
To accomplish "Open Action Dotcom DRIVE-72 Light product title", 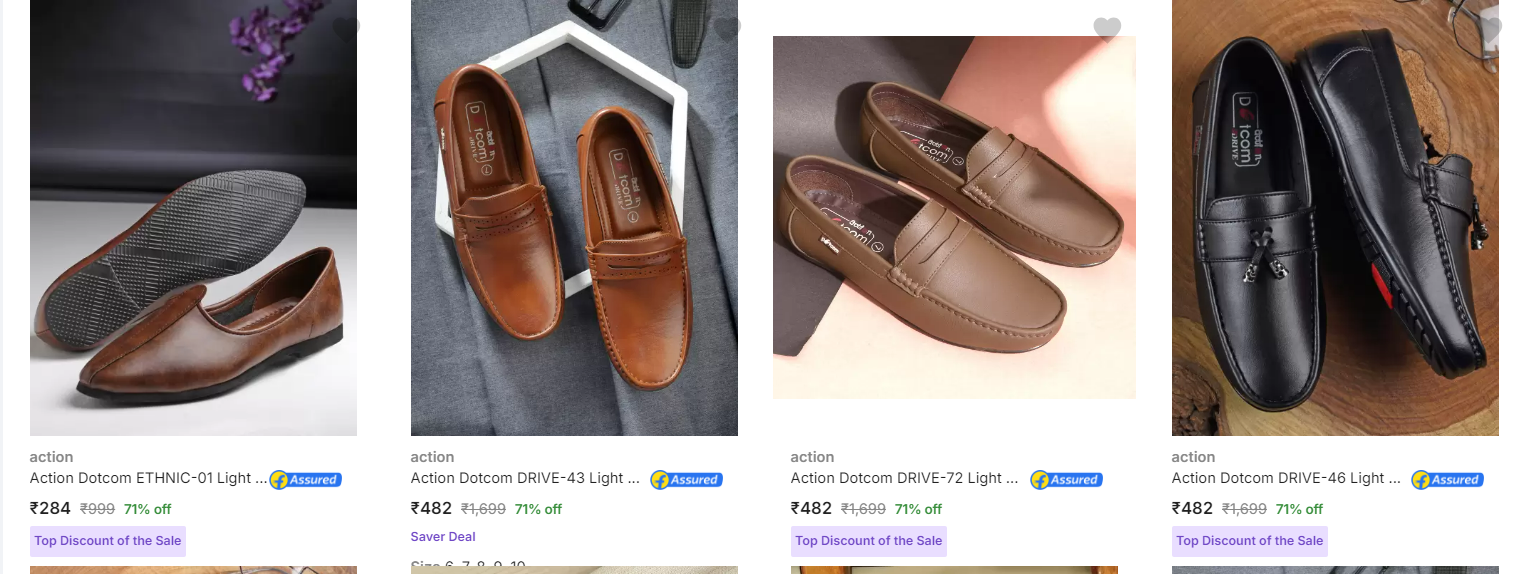I will pos(905,478).
